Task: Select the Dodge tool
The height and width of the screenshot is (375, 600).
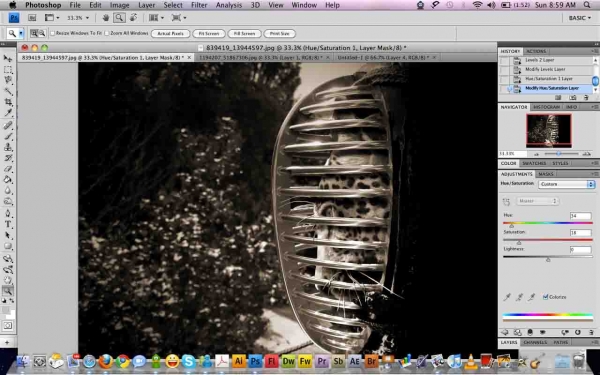Action: pyautogui.click(x=8, y=201)
